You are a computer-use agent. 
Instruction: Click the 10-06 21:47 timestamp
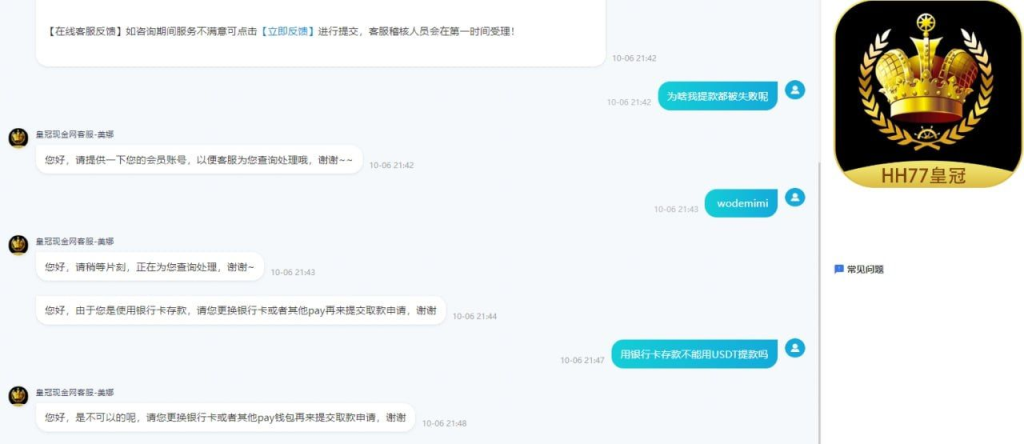582,360
